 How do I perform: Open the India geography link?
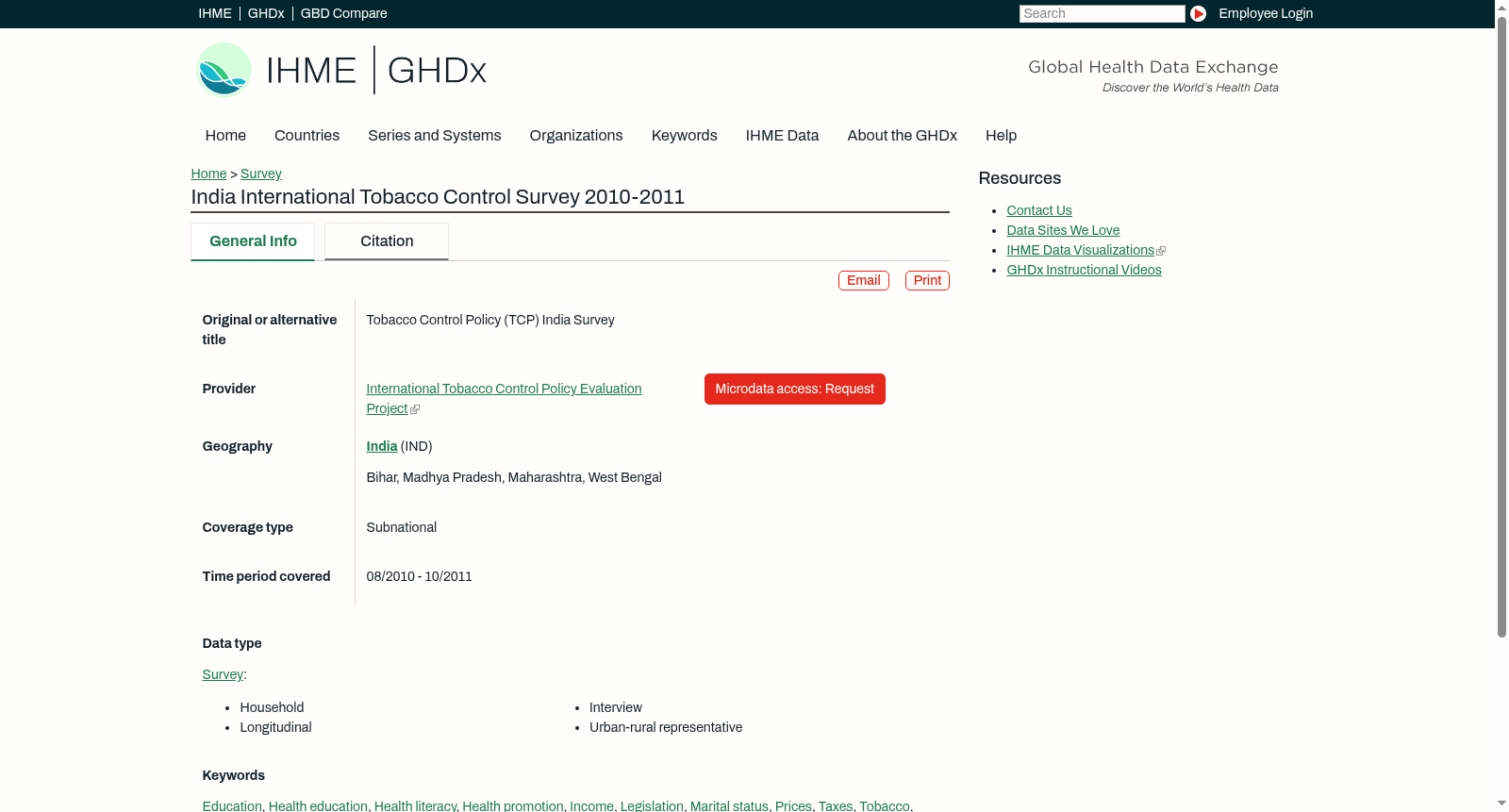point(382,446)
